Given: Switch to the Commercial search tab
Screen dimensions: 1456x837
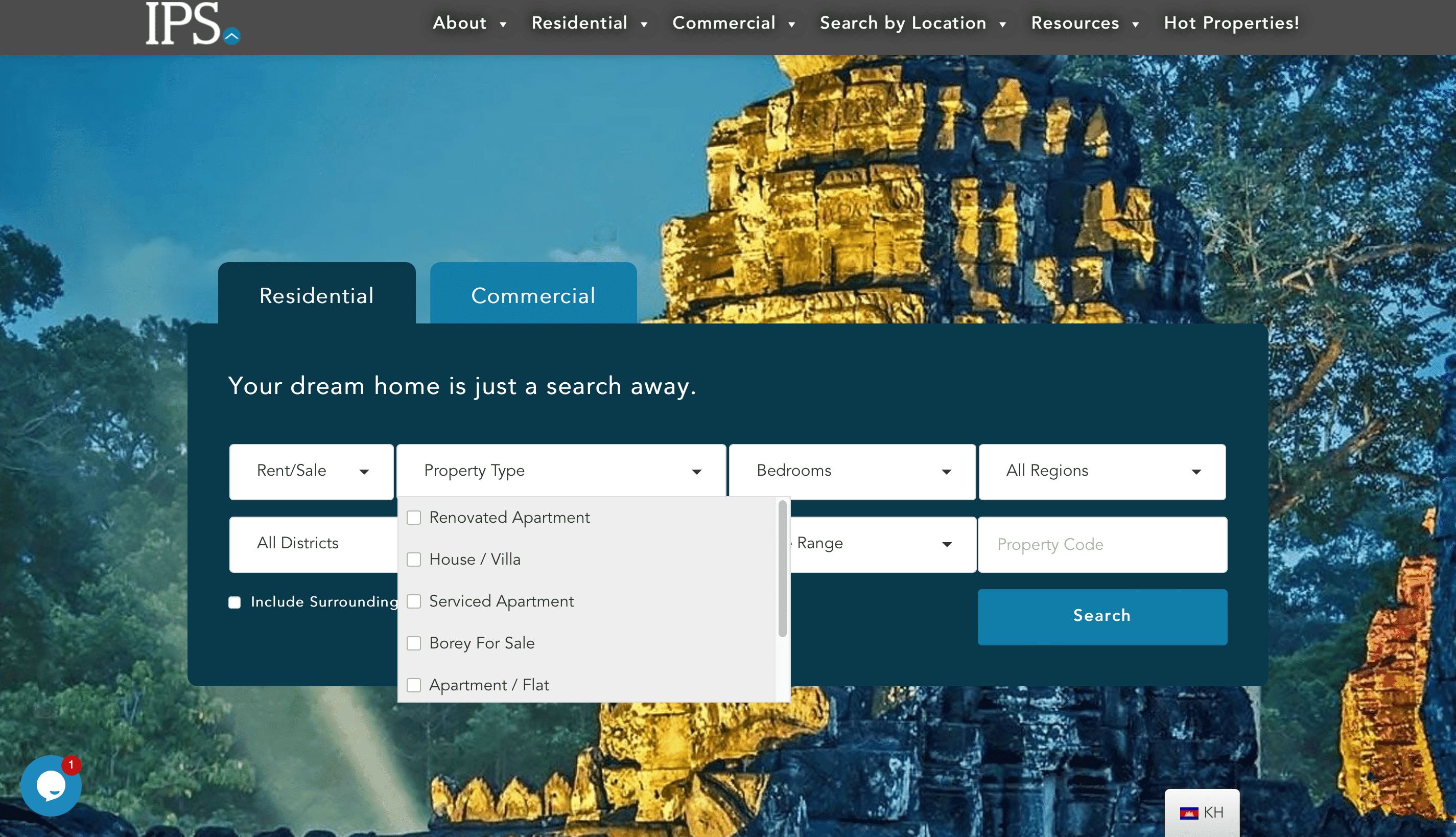Looking at the screenshot, I should (533, 295).
